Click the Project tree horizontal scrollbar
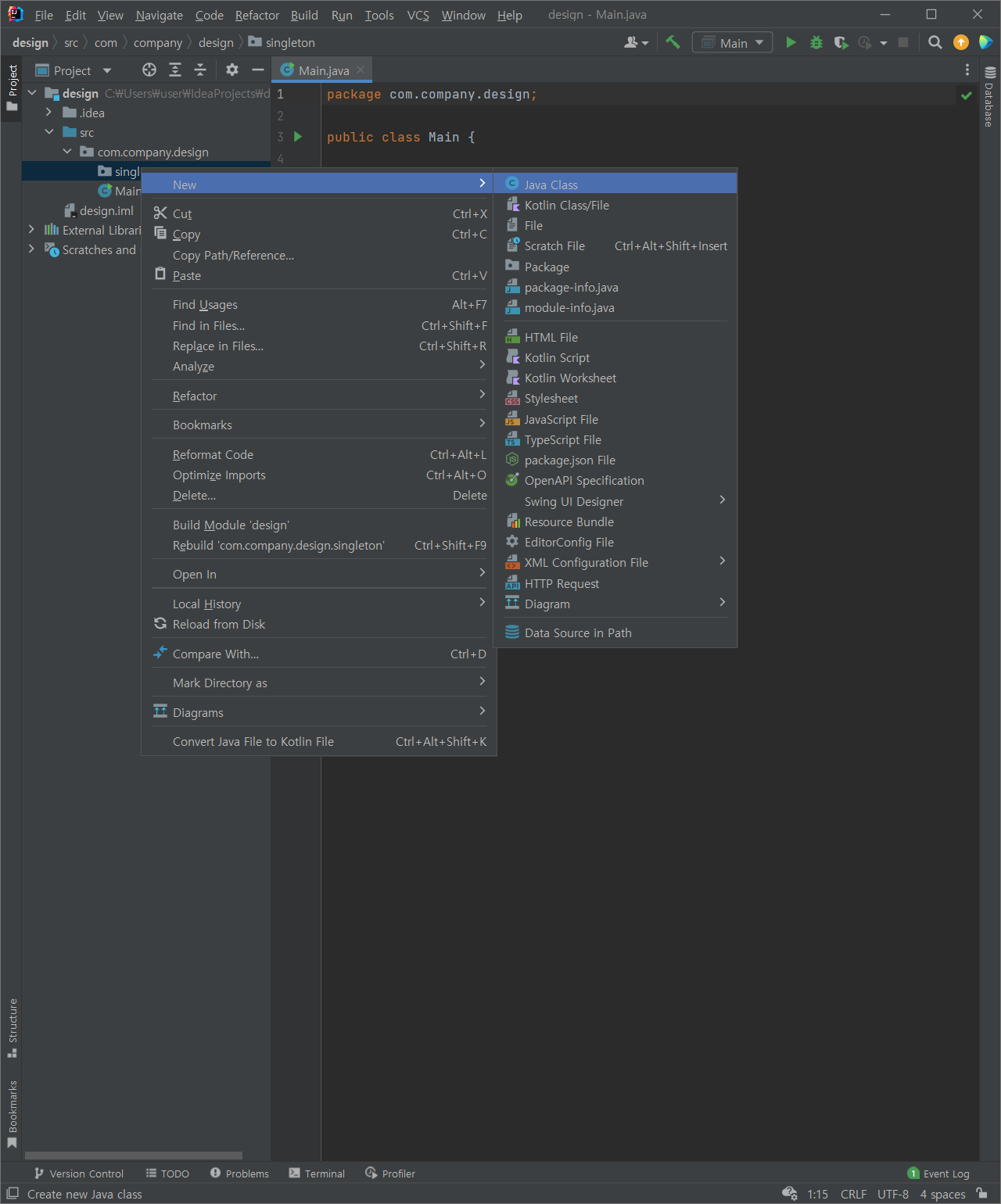Viewport: 1001px width, 1204px height. pyautogui.click(x=134, y=1155)
